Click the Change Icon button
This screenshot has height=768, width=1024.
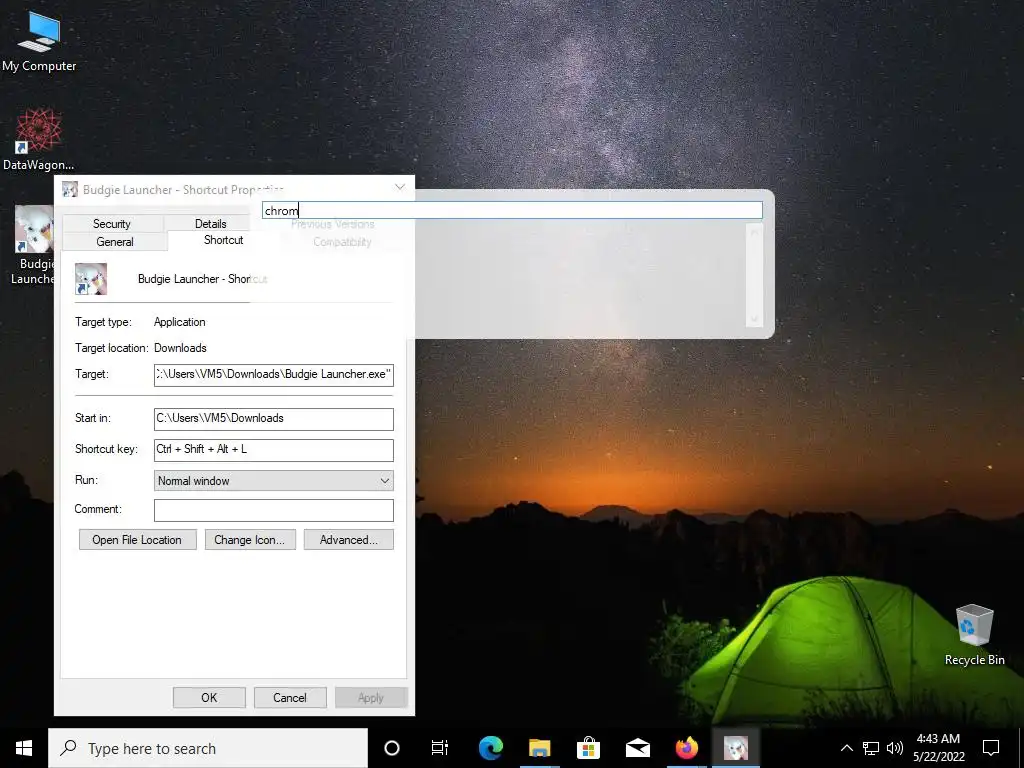pyautogui.click(x=250, y=539)
